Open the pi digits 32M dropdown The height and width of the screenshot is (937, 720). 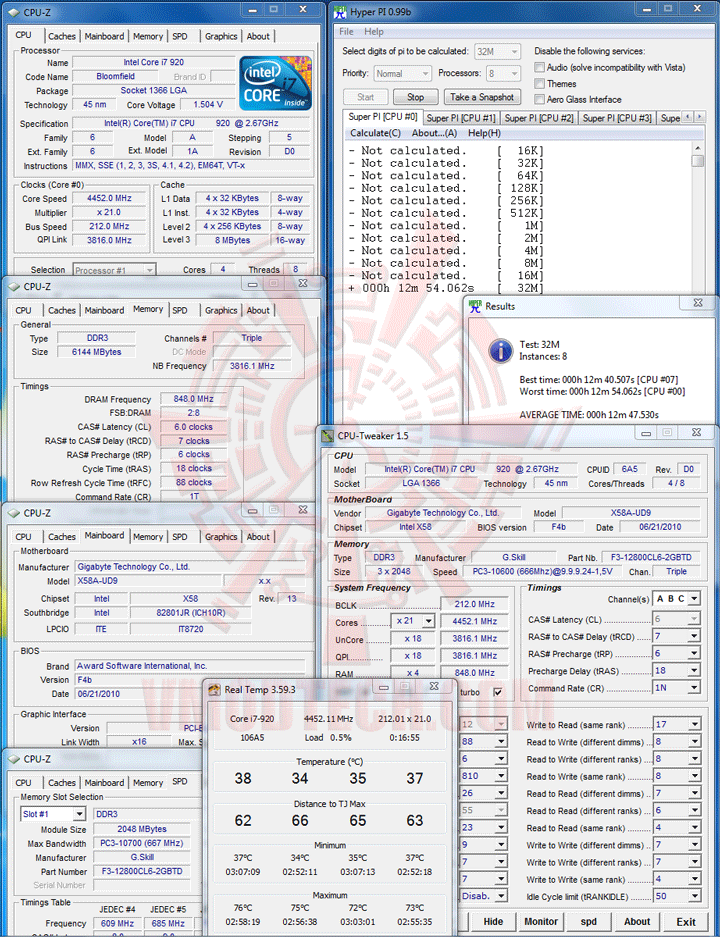point(514,52)
